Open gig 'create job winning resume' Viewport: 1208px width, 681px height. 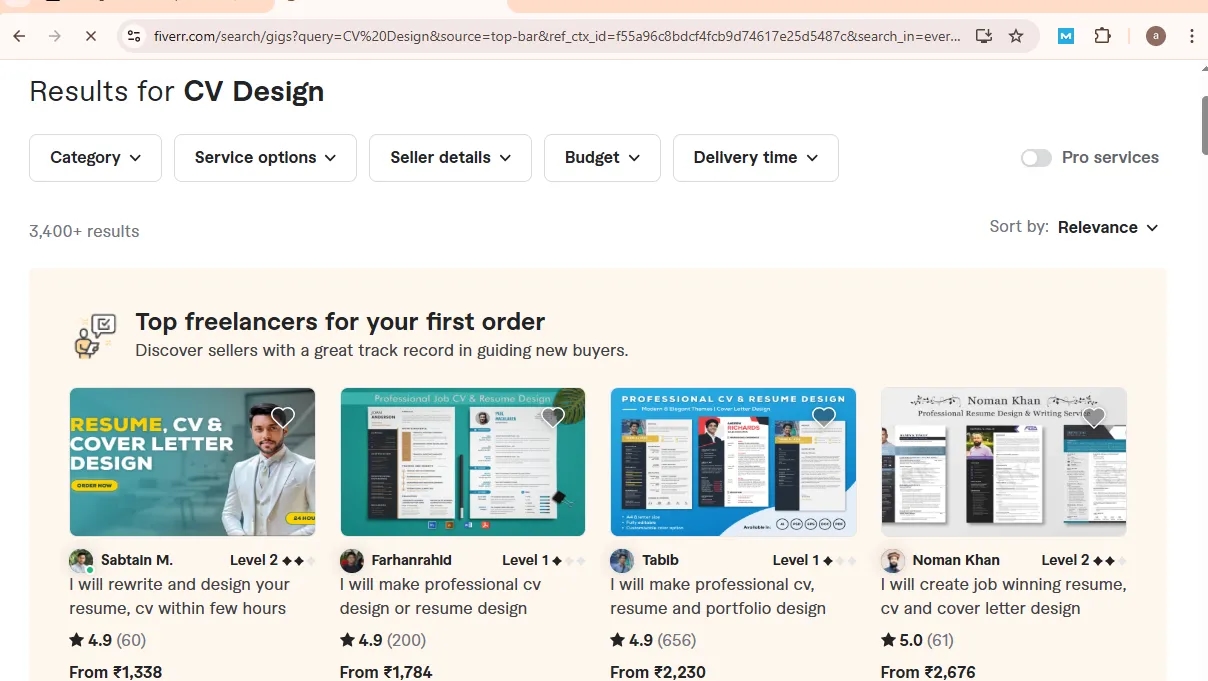click(1003, 596)
